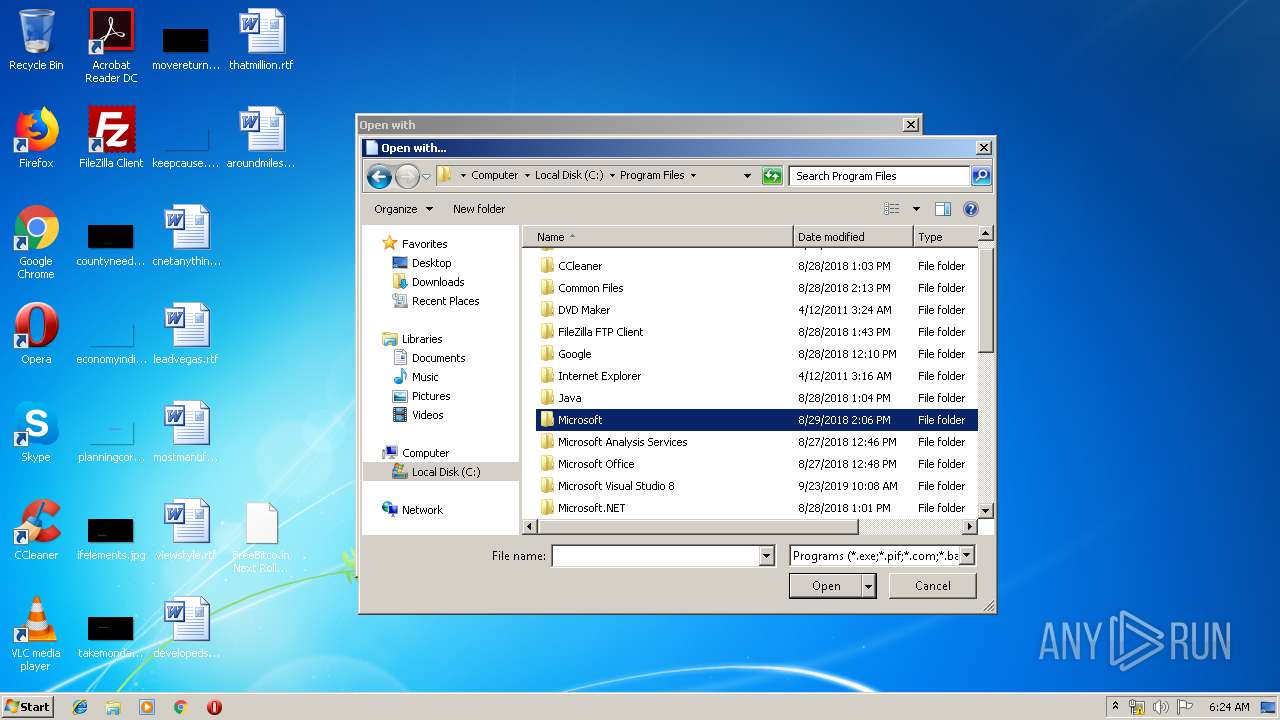The height and width of the screenshot is (720, 1280).
Task: Click New folder button
Action: tap(479, 209)
